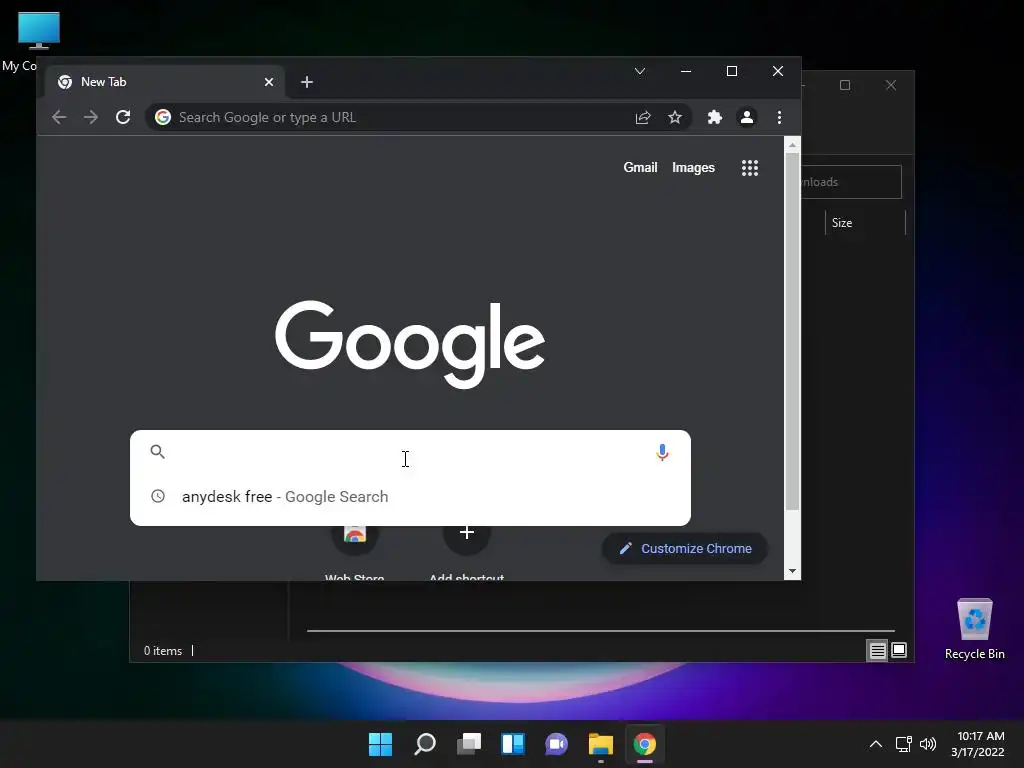Reload the page with the refresh icon
This screenshot has width=1024, height=768.
click(x=123, y=118)
